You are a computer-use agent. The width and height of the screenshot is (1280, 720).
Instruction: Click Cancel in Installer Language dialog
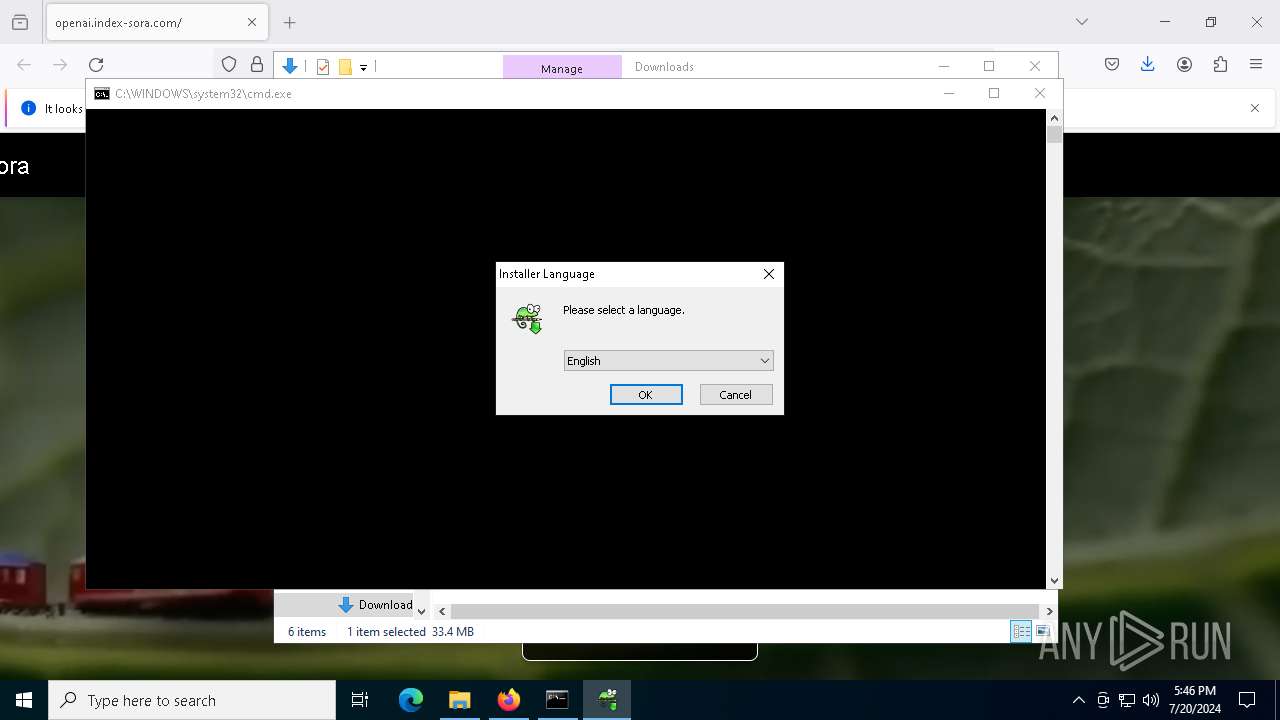(736, 395)
